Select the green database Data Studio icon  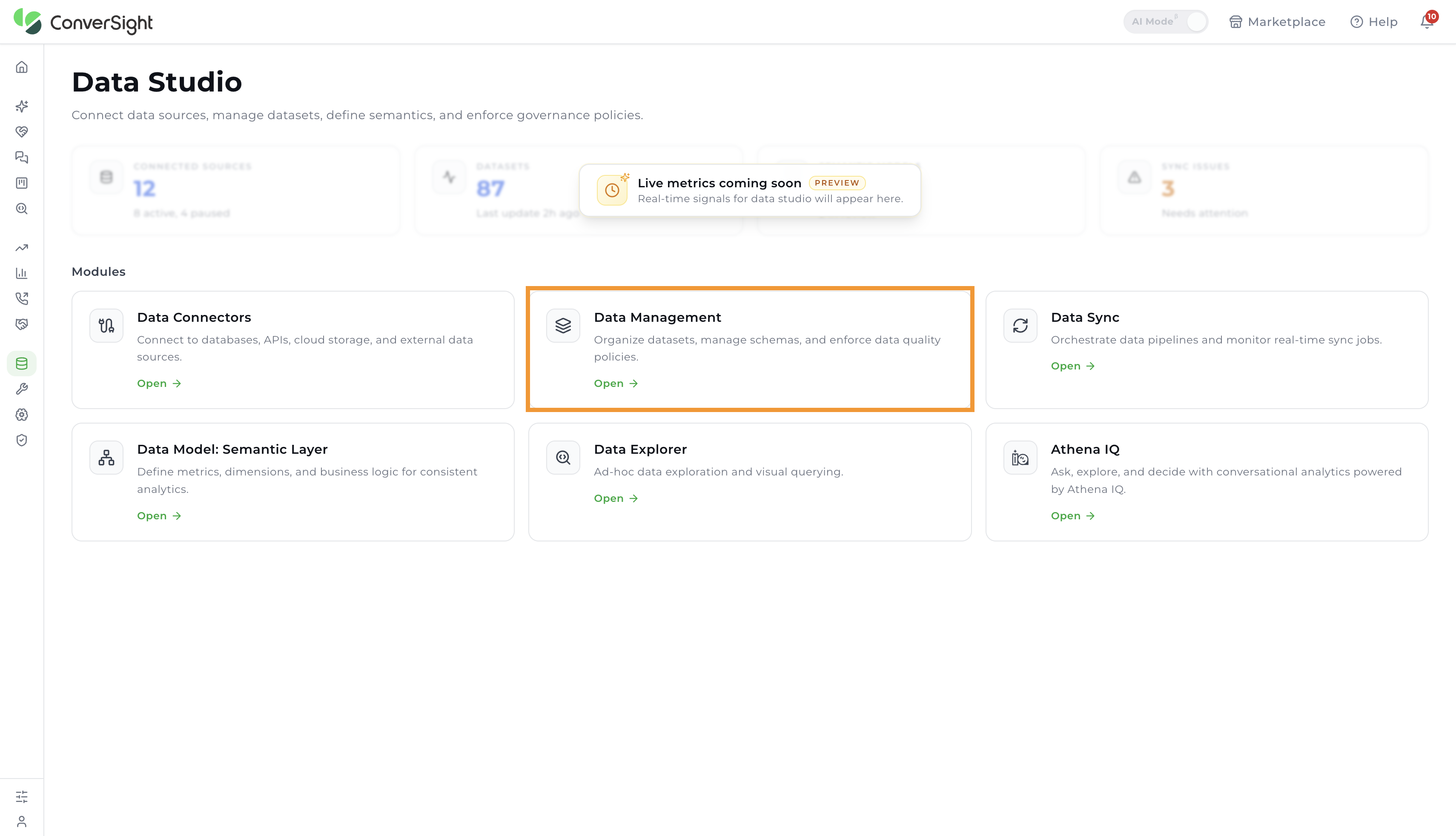[x=22, y=364]
